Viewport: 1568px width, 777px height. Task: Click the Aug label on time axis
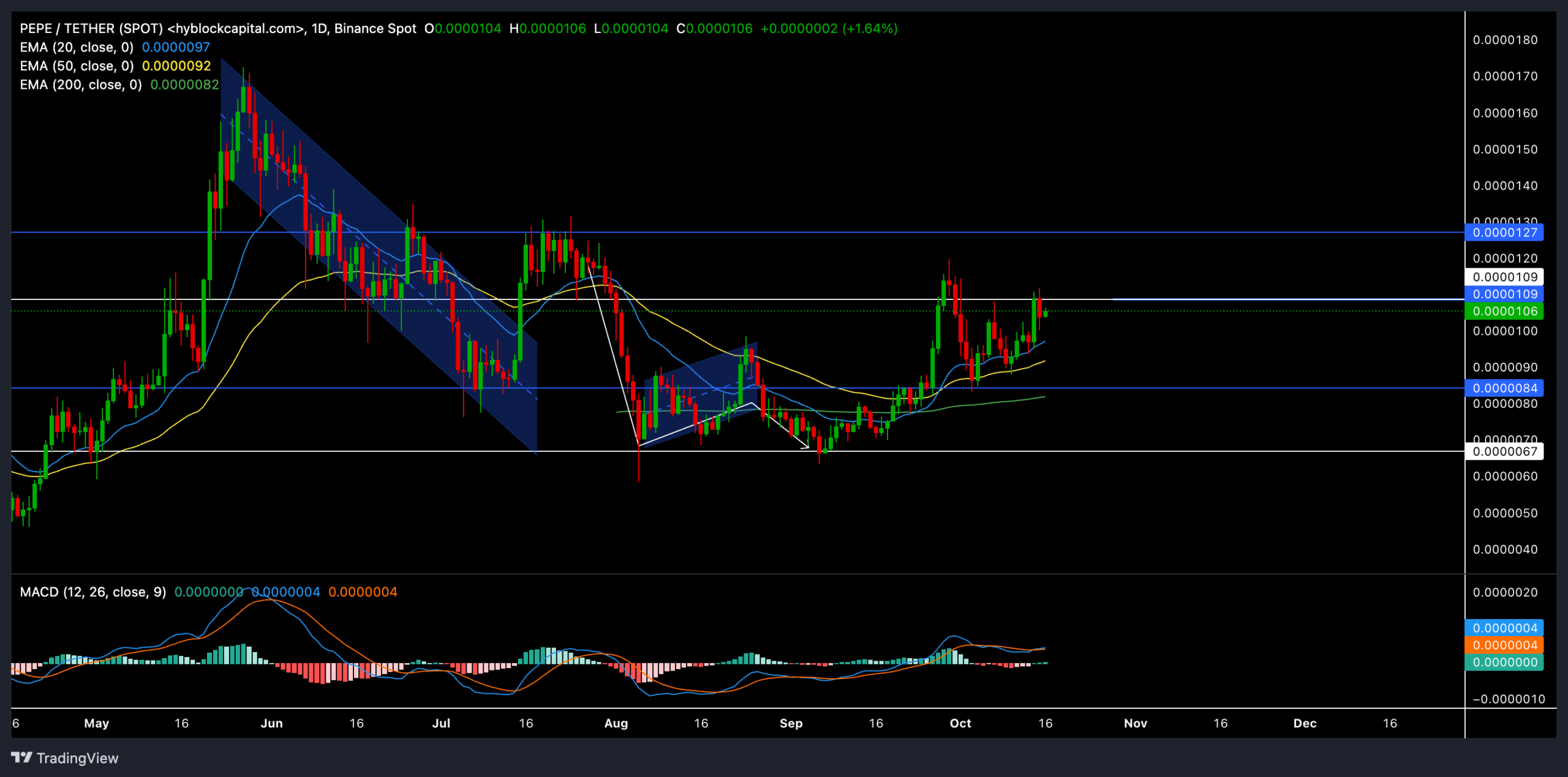[616, 723]
